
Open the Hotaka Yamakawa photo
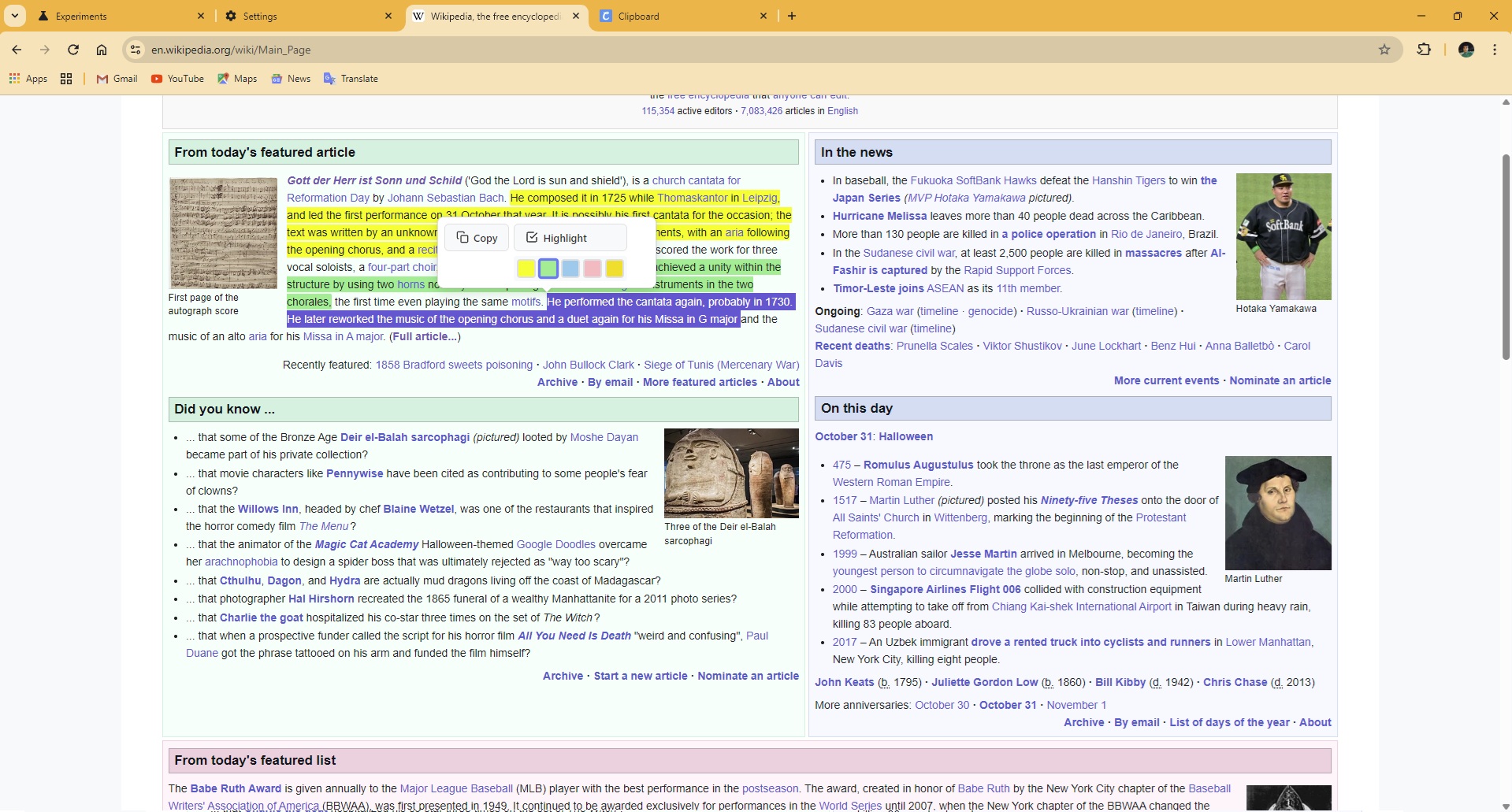tap(1284, 236)
